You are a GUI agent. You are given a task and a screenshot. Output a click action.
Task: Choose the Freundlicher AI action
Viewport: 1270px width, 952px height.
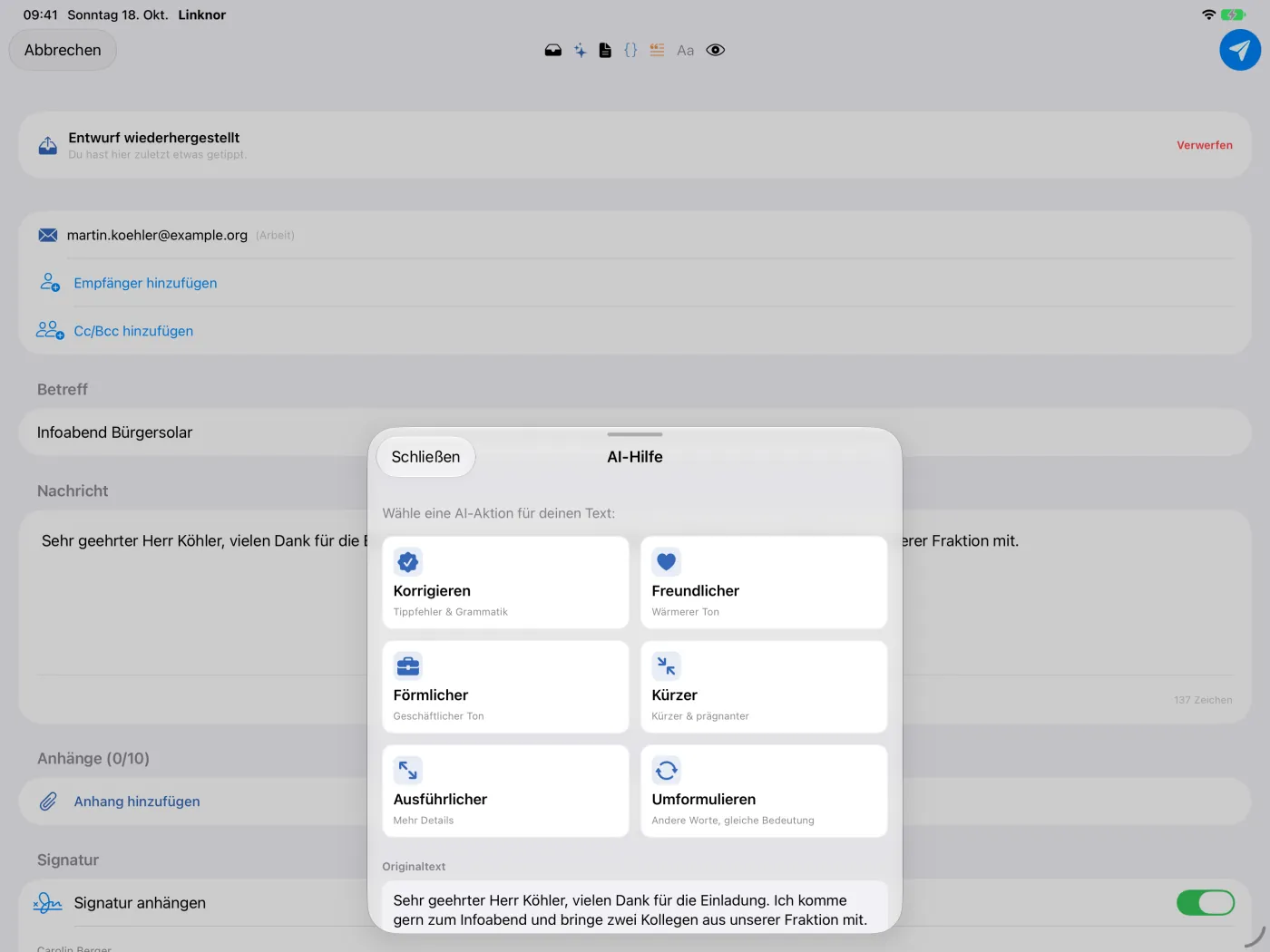tap(764, 582)
